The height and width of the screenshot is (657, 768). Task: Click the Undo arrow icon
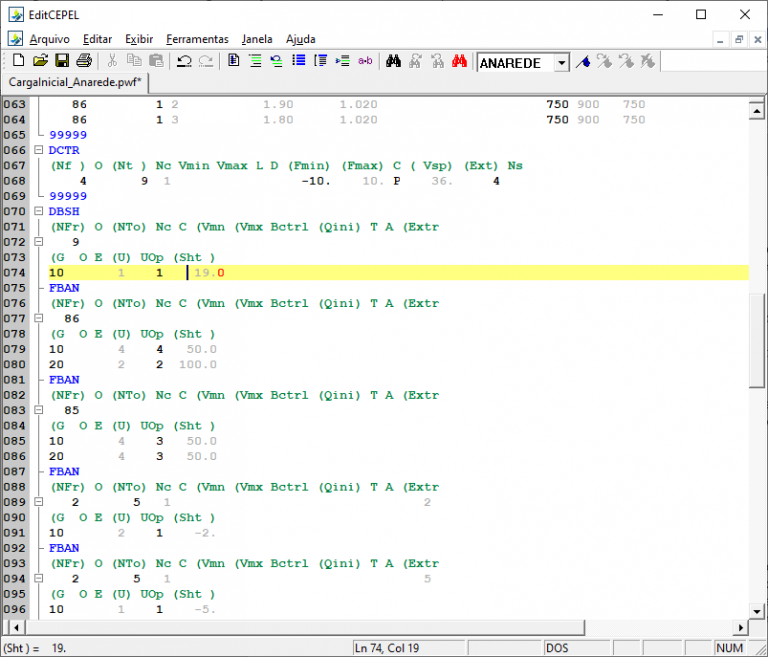184,62
